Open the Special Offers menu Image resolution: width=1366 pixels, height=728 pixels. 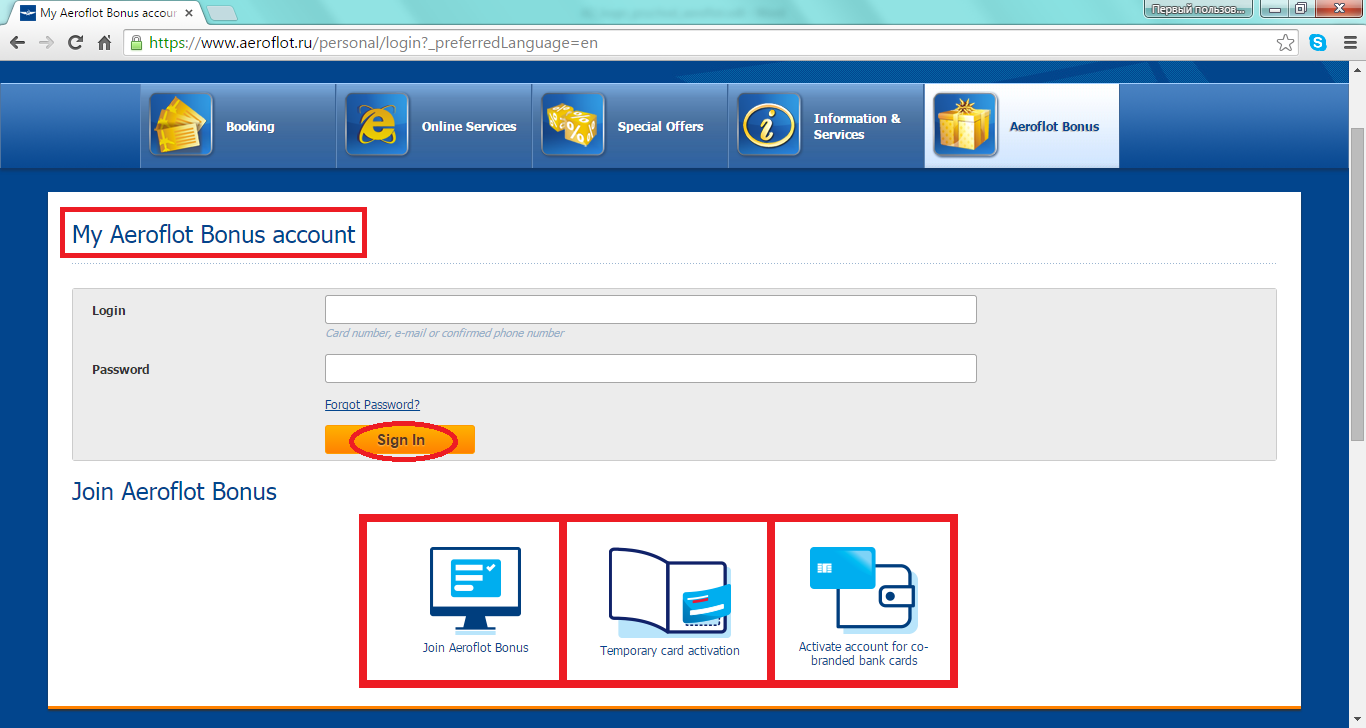pyautogui.click(x=630, y=125)
